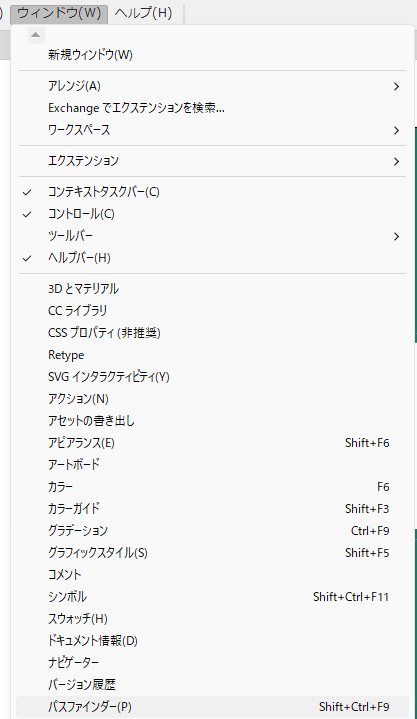Image resolution: width=417 pixels, height=719 pixels.
Task: Select the アピアランス(E) menu item
Action: point(212,443)
